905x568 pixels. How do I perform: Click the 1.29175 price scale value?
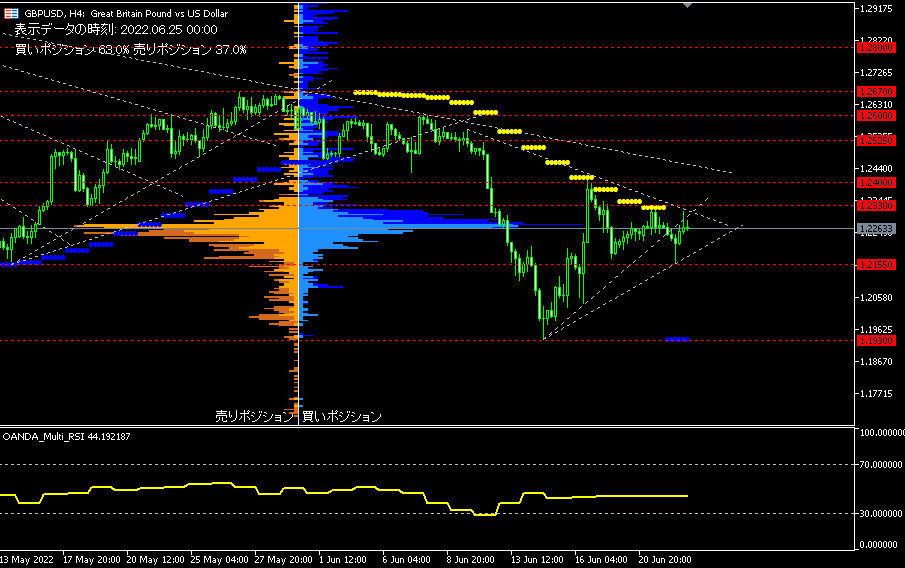pyautogui.click(x=876, y=8)
